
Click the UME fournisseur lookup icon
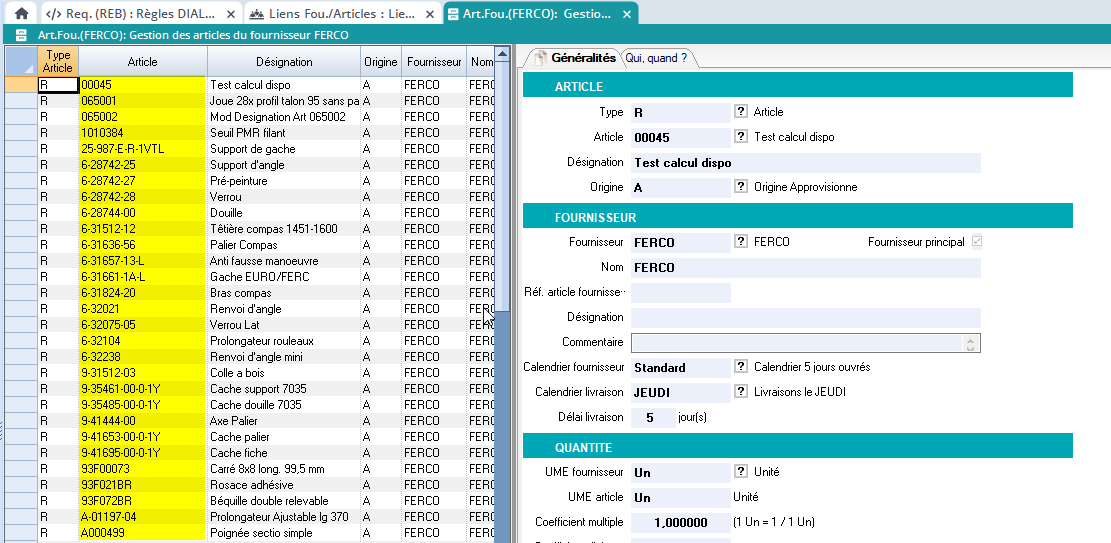pyautogui.click(x=741, y=472)
